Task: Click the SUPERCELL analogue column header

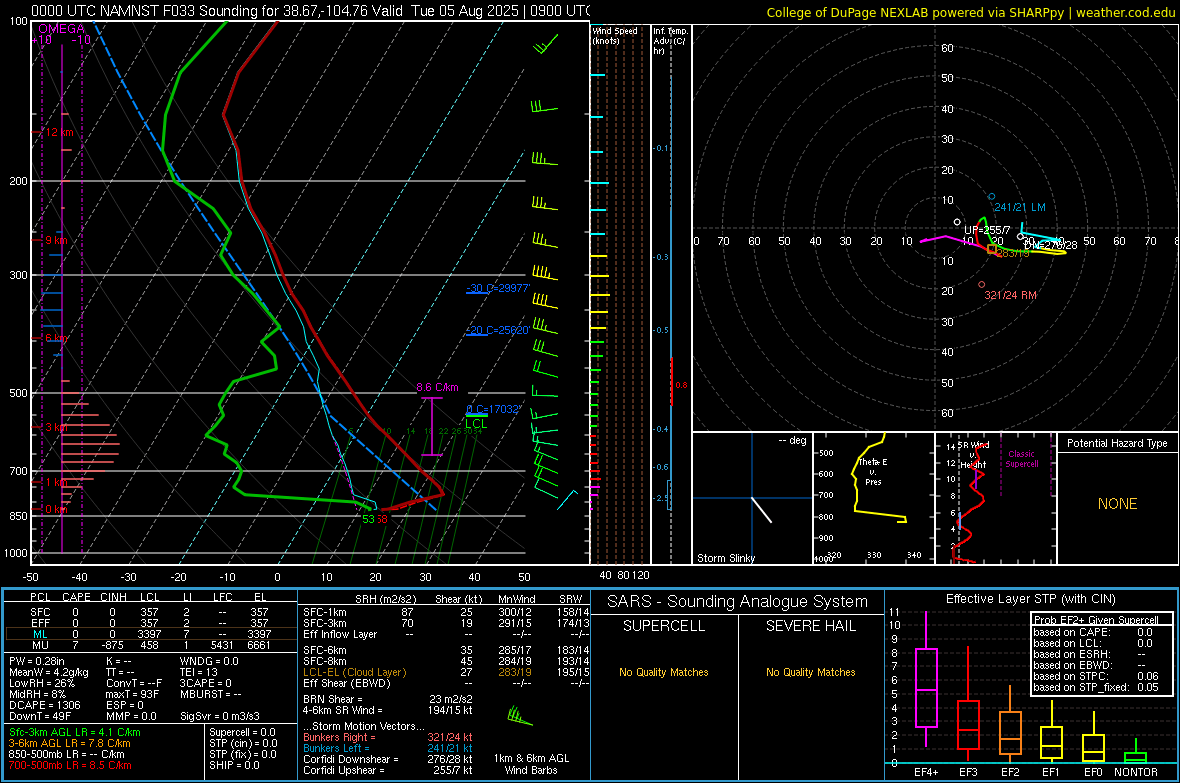Action: [x=664, y=626]
